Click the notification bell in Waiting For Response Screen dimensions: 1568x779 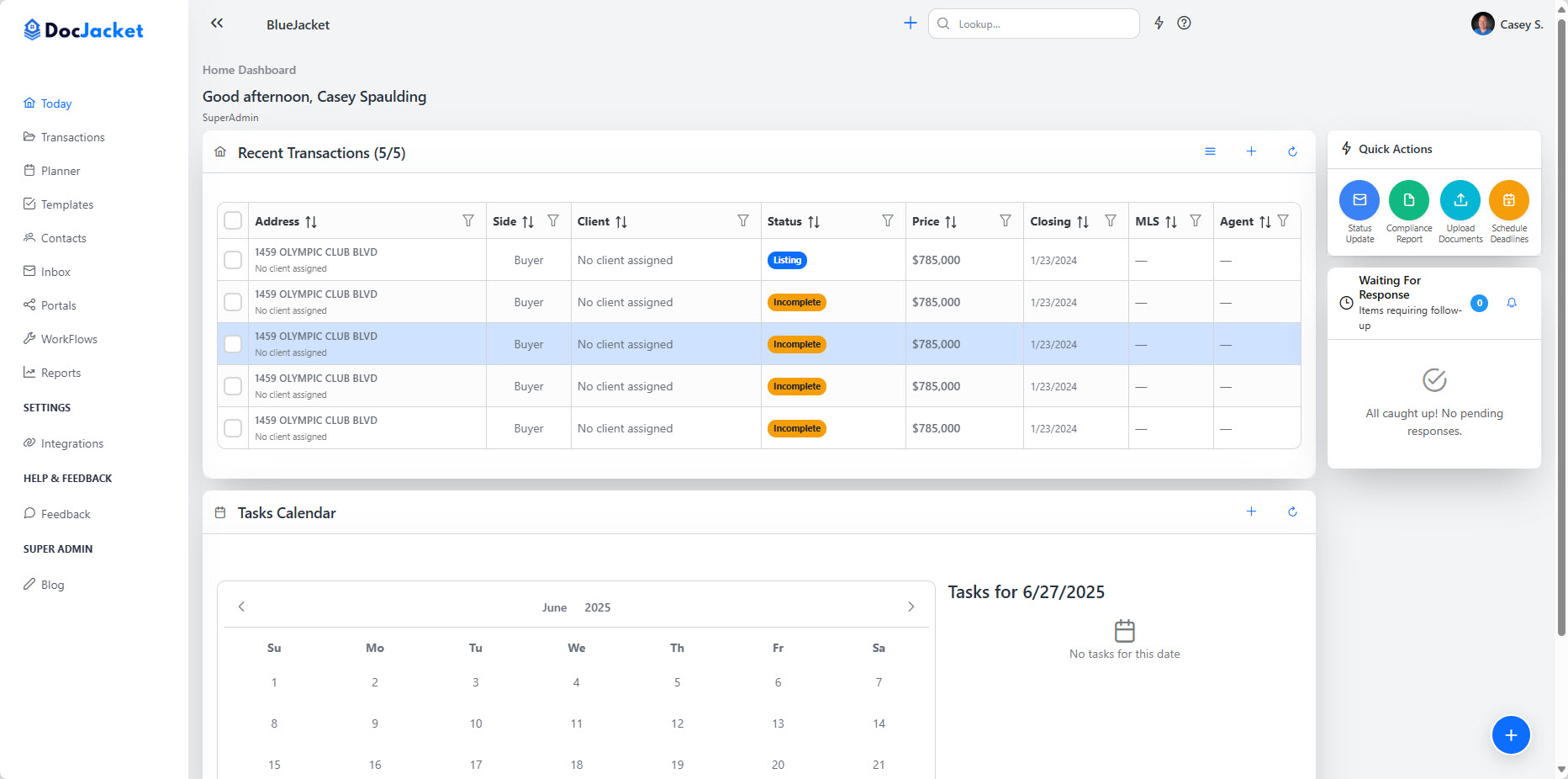point(1512,303)
